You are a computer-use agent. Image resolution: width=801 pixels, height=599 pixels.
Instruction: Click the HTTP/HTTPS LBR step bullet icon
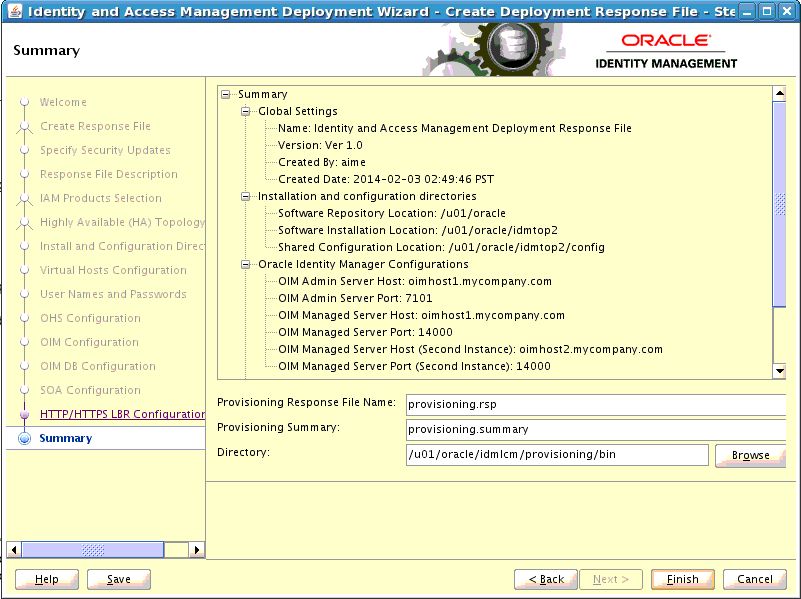click(x=25, y=414)
